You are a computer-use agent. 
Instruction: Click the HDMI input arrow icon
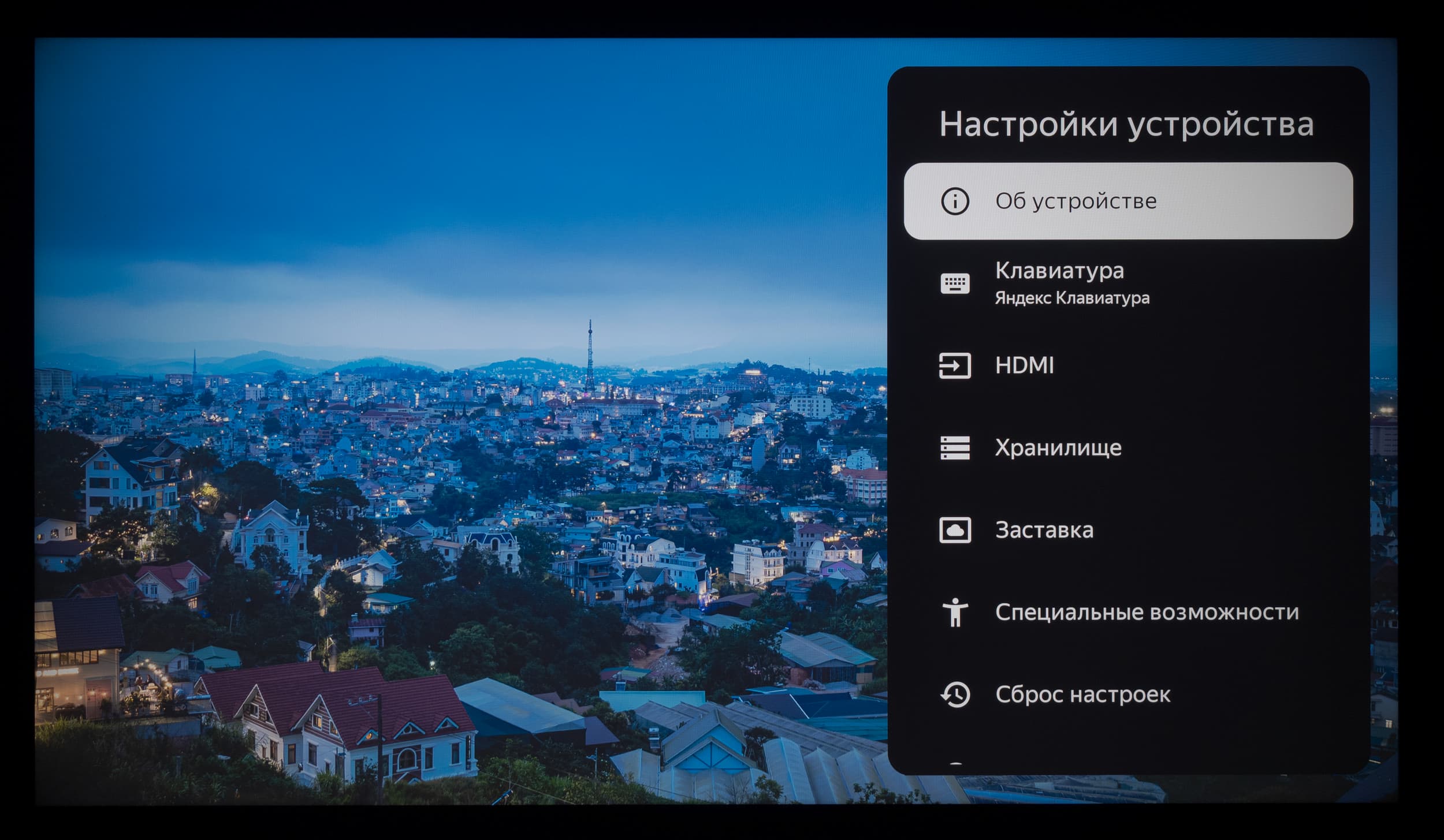(955, 365)
